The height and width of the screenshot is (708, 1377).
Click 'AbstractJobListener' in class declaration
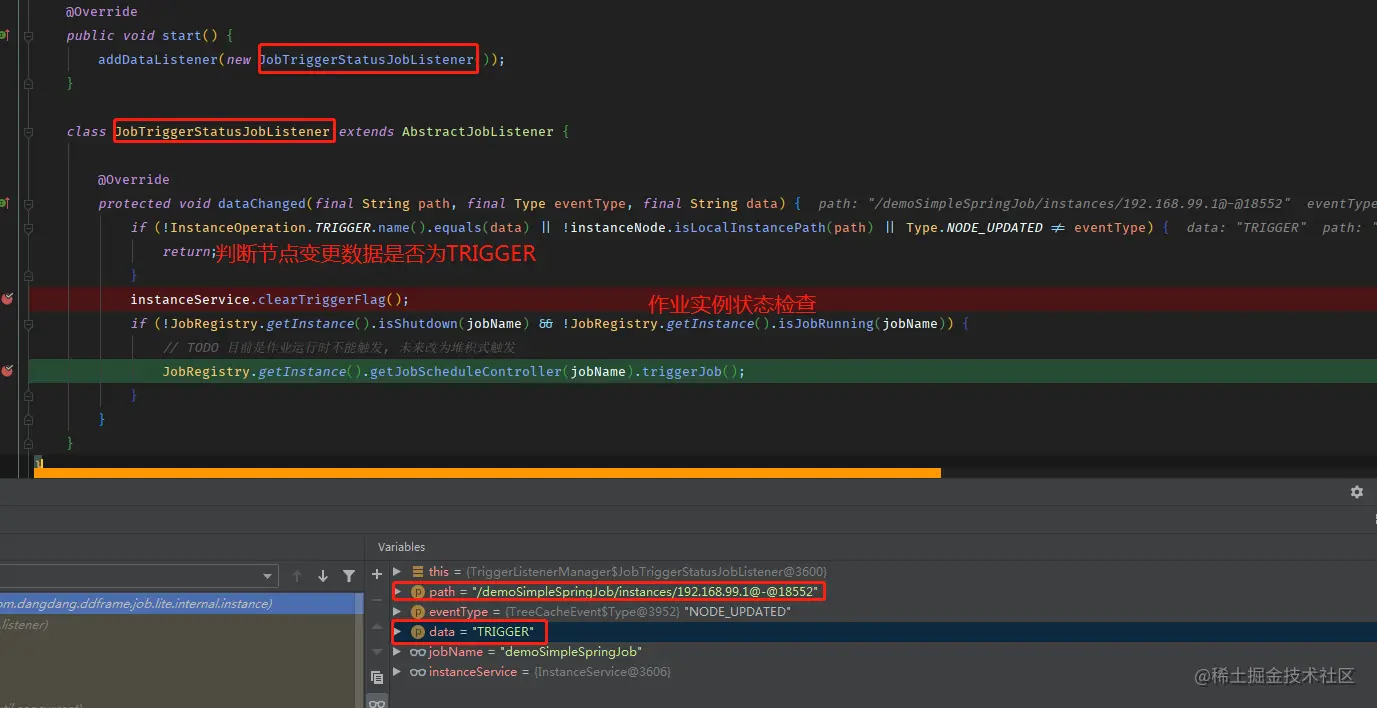pos(477,131)
